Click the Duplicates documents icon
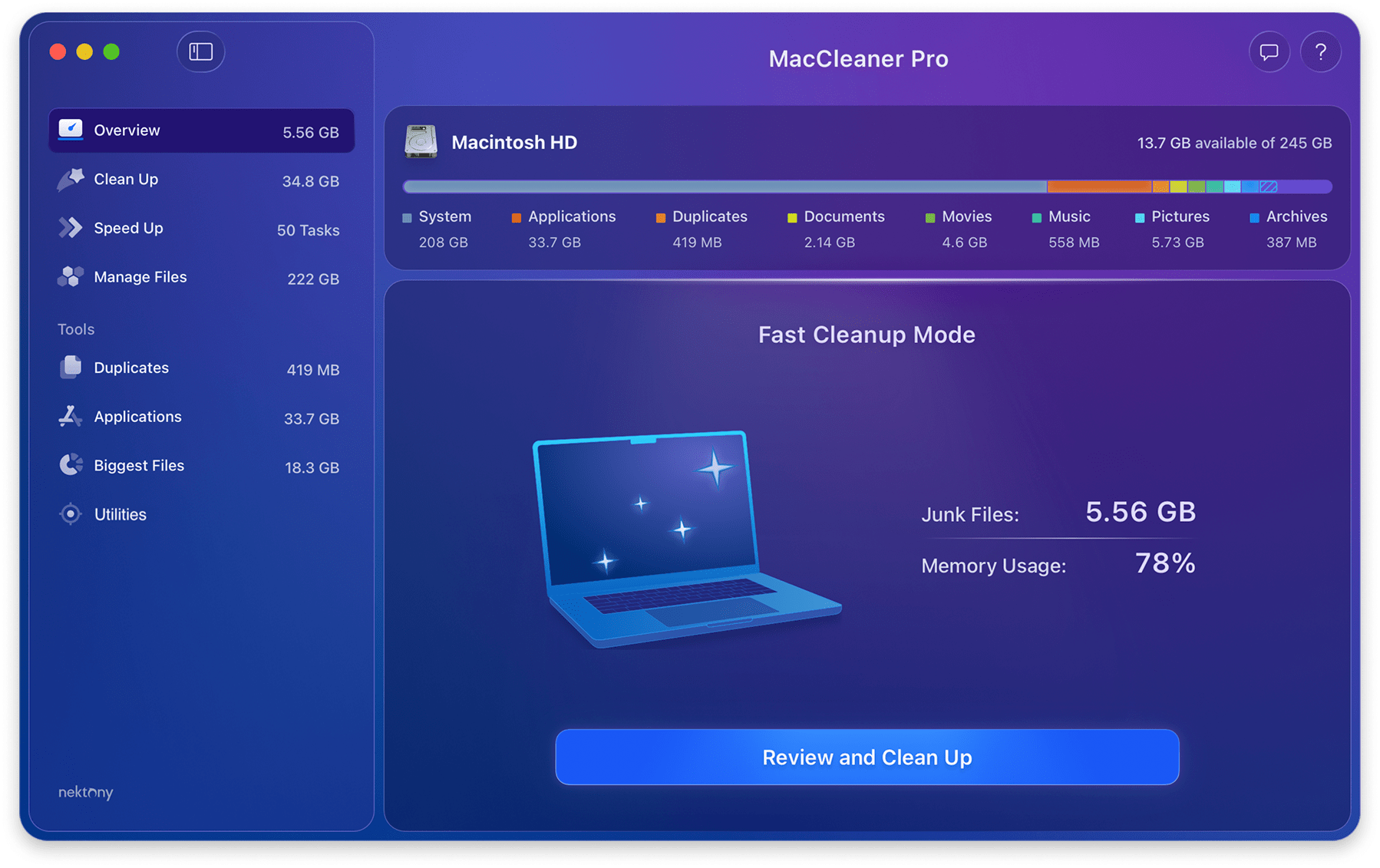 pyautogui.click(x=71, y=368)
